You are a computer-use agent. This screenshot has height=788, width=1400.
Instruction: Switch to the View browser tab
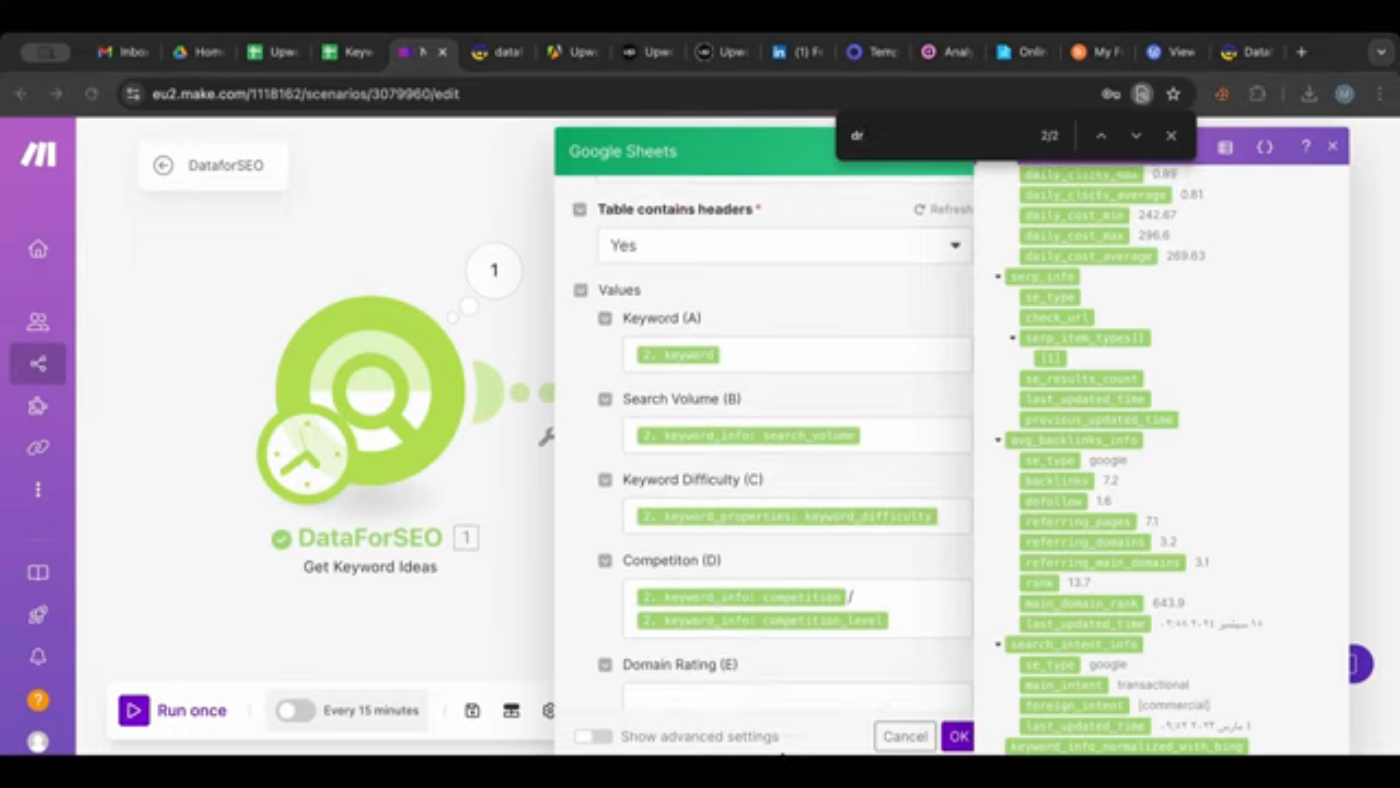pyautogui.click(x=1172, y=52)
